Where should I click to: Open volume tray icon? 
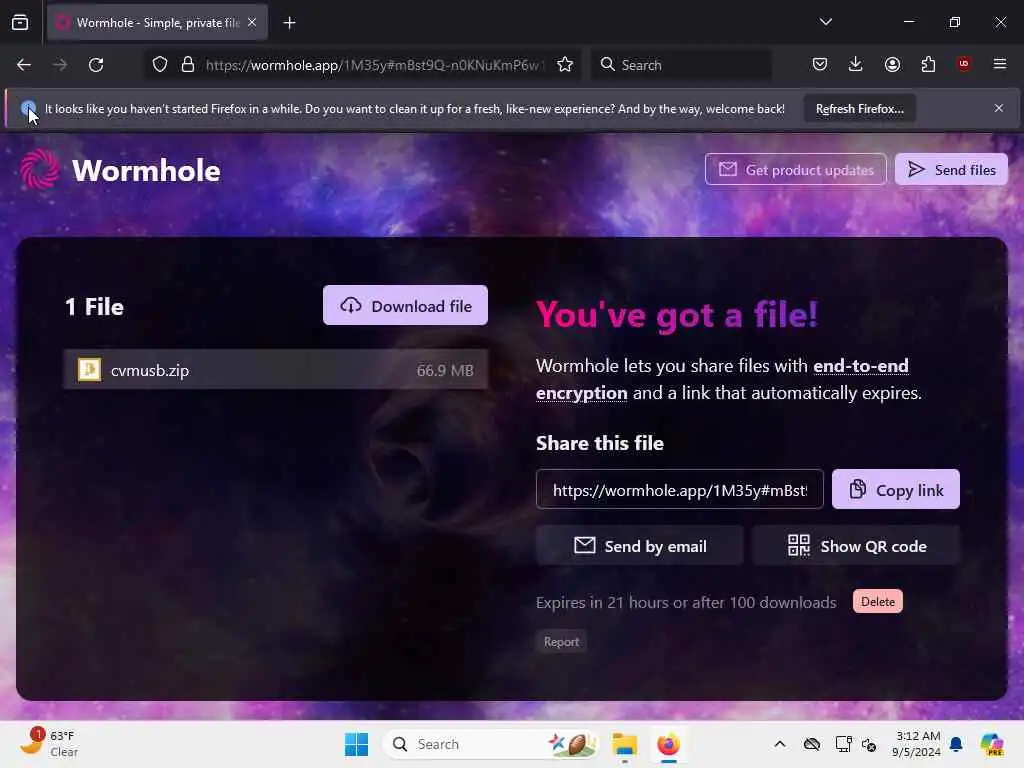(x=869, y=744)
